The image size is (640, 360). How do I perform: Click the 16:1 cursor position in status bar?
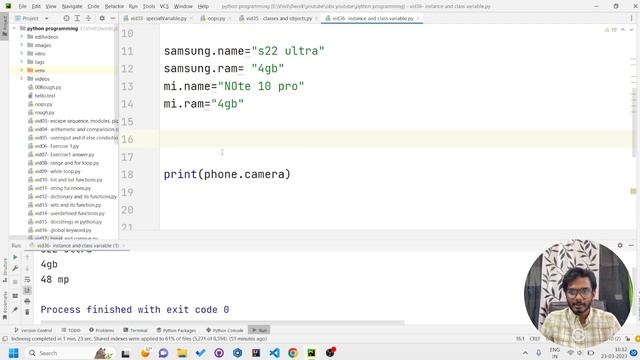coord(520,339)
